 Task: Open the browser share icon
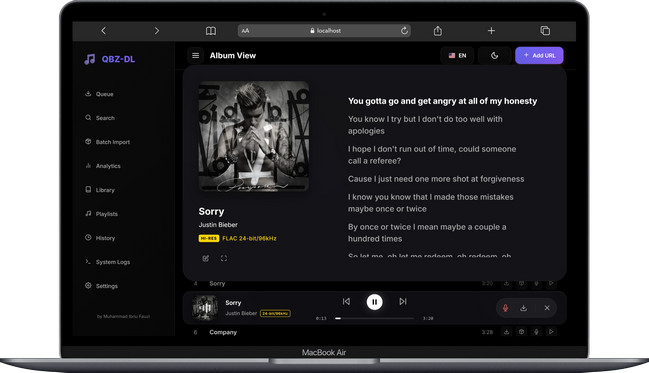(x=437, y=31)
